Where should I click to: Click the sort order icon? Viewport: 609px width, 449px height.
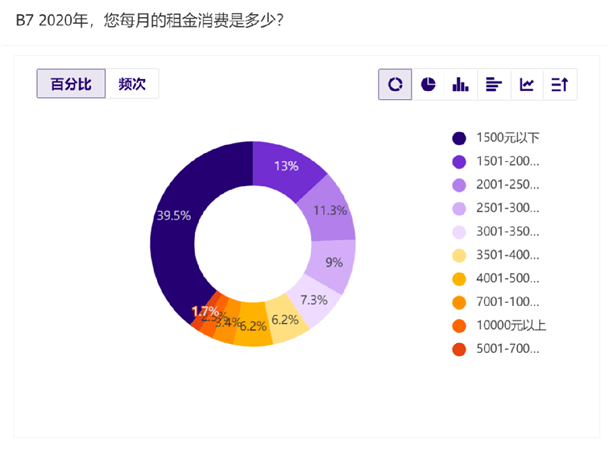560,84
